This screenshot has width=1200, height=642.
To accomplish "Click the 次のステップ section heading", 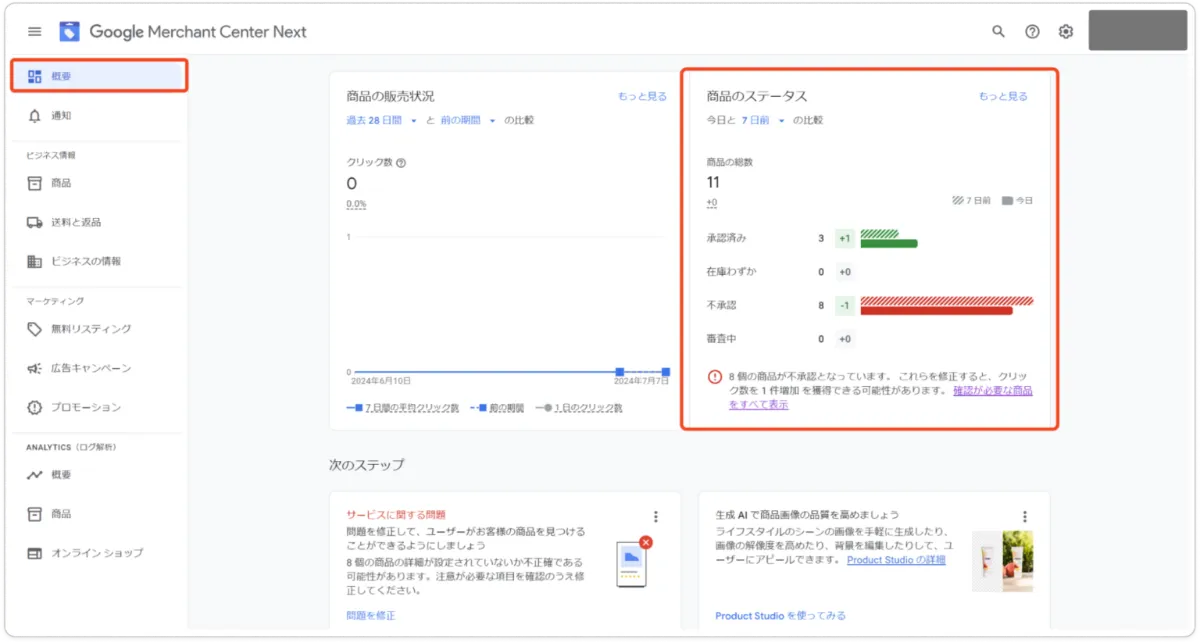I will tap(366, 465).
